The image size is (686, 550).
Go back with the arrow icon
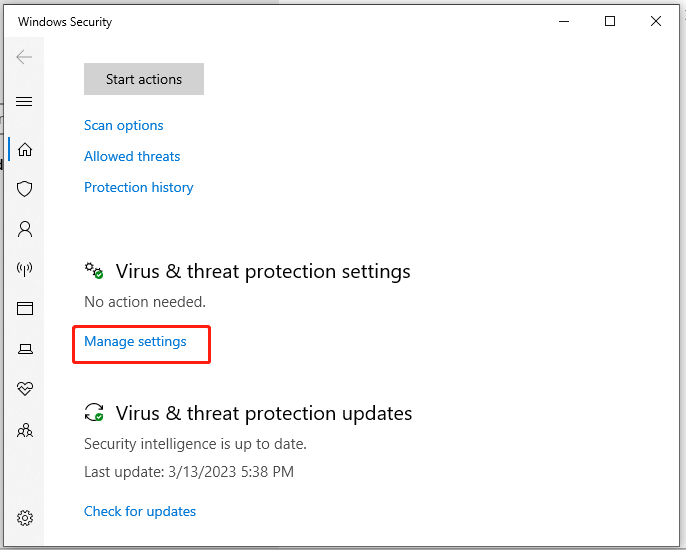click(24, 57)
